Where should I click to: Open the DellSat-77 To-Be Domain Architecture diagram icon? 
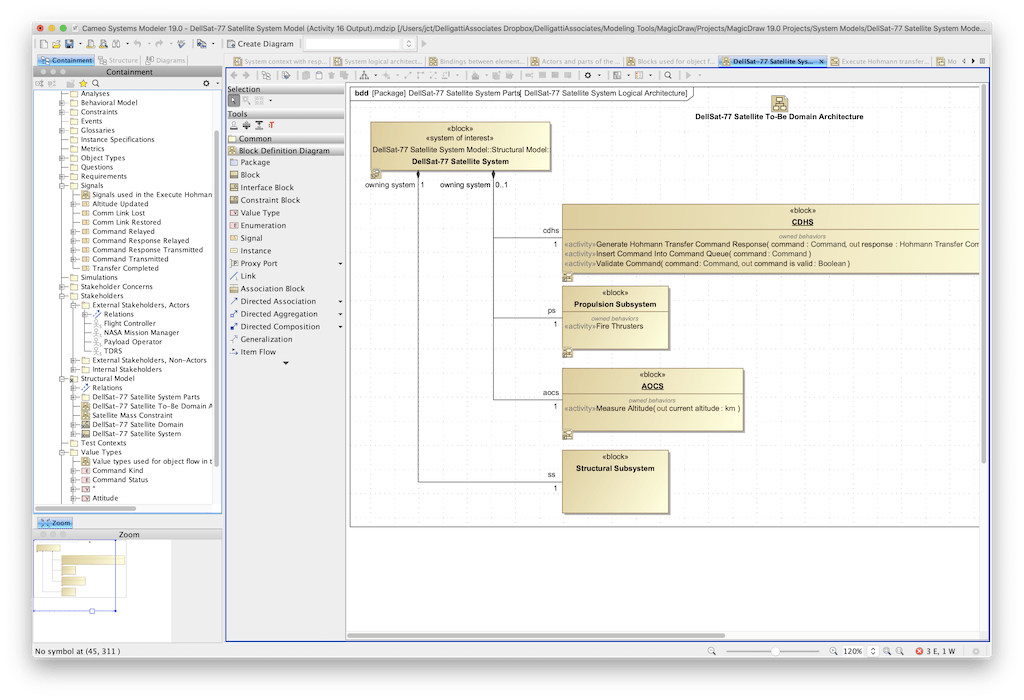click(779, 103)
